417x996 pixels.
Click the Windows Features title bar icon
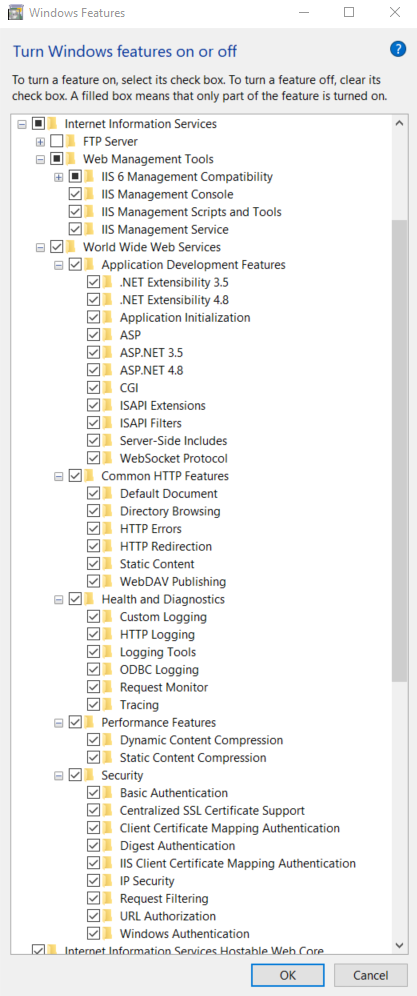pyautogui.click(x=14, y=13)
